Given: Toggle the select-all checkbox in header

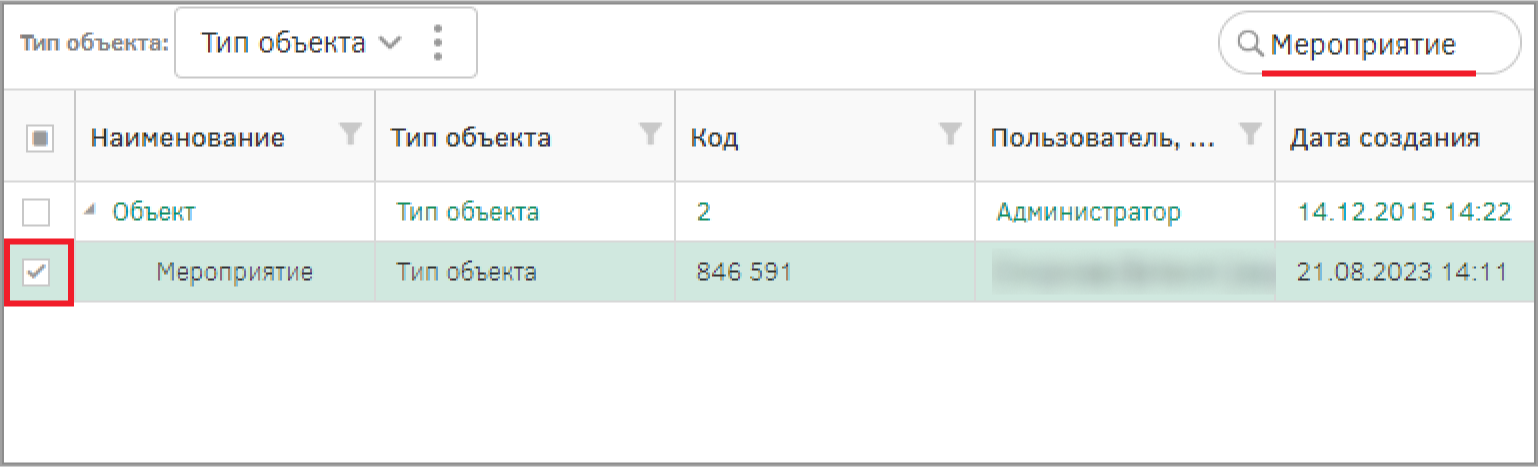Looking at the screenshot, I should [36, 139].
